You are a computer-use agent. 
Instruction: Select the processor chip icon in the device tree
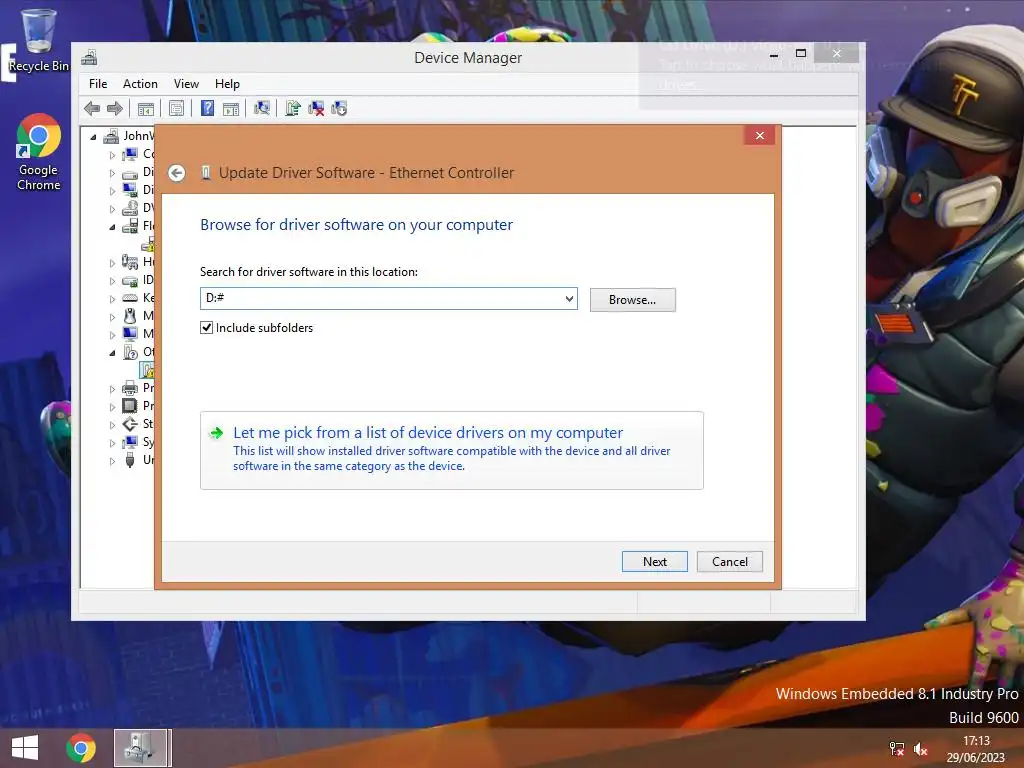click(131, 406)
